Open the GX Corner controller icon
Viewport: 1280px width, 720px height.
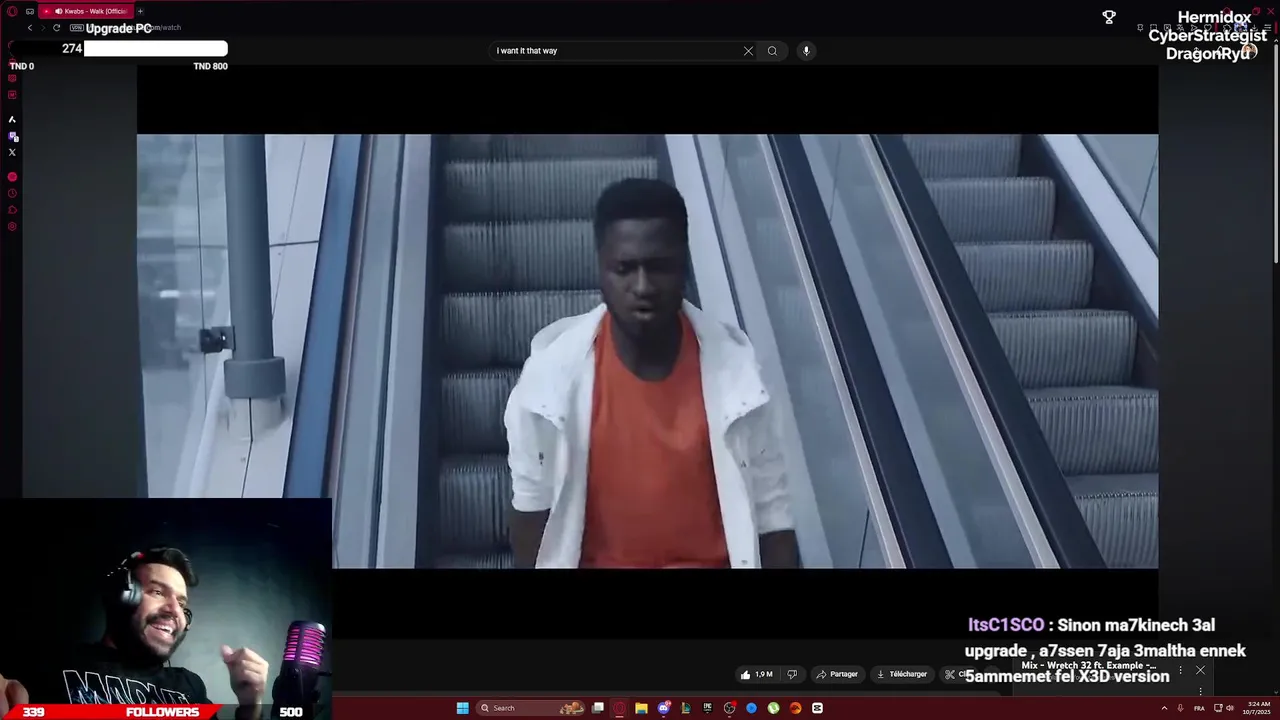pos(30,11)
